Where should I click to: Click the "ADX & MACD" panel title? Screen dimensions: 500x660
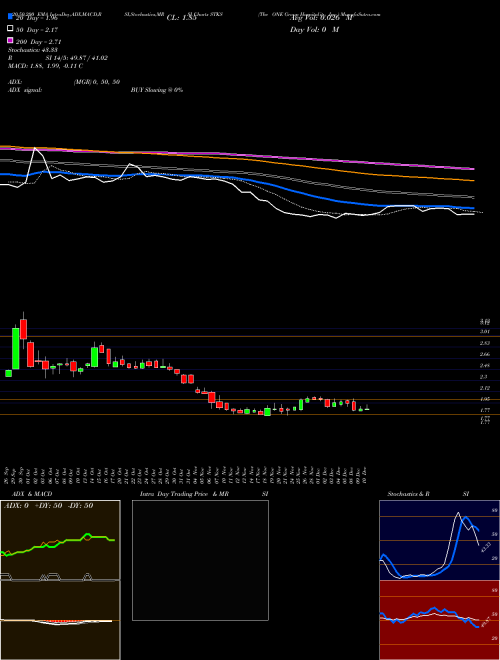[32, 494]
